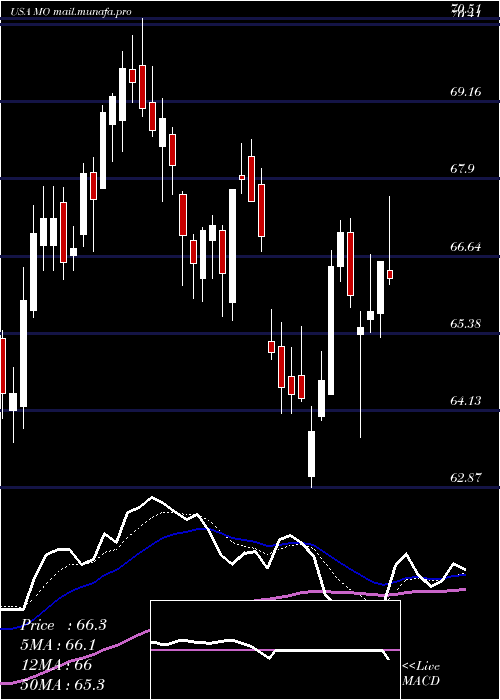
Task: Click the 65.38 price level label
Action: pyautogui.click(x=466, y=323)
